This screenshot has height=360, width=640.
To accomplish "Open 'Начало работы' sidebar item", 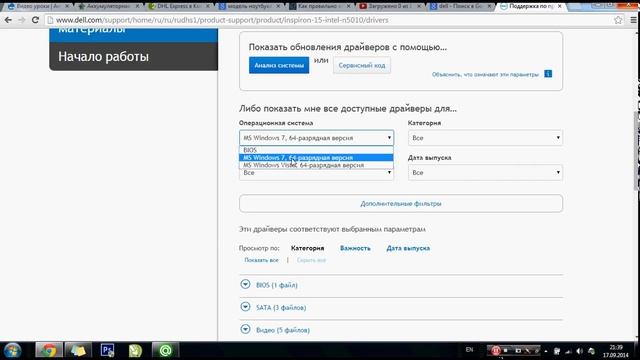I will tap(133, 56).
